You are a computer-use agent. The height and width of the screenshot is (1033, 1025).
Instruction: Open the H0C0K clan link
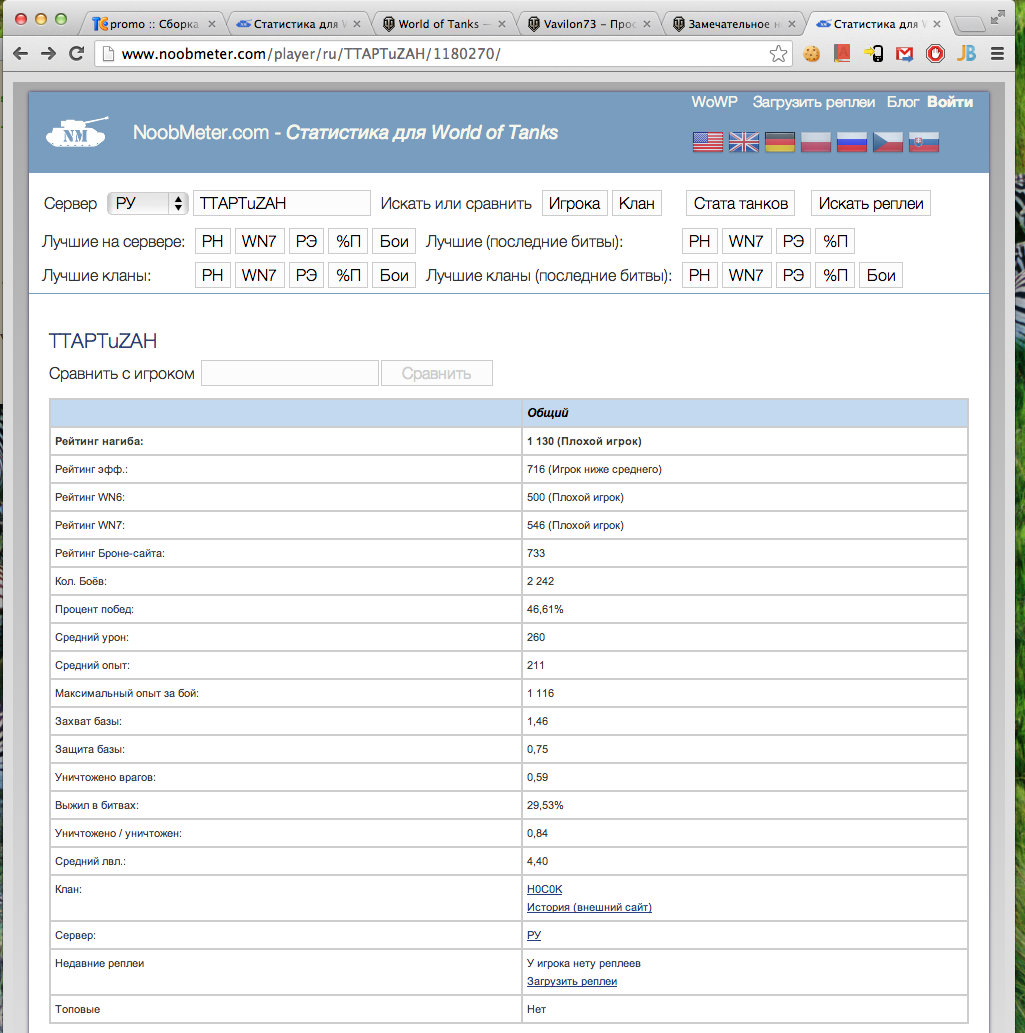pos(545,889)
